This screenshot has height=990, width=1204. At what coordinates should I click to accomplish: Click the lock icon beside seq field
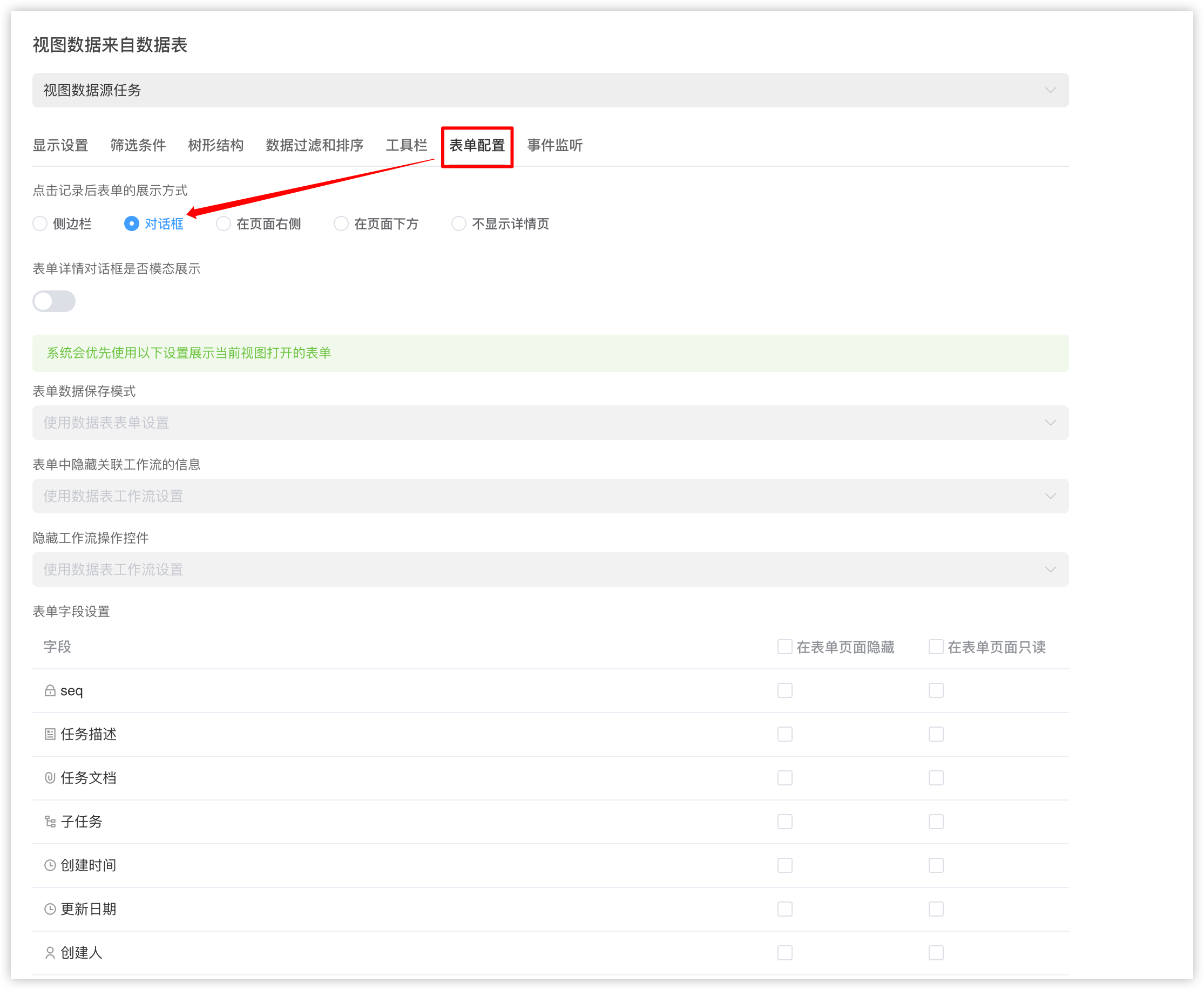tap(50, 690)
